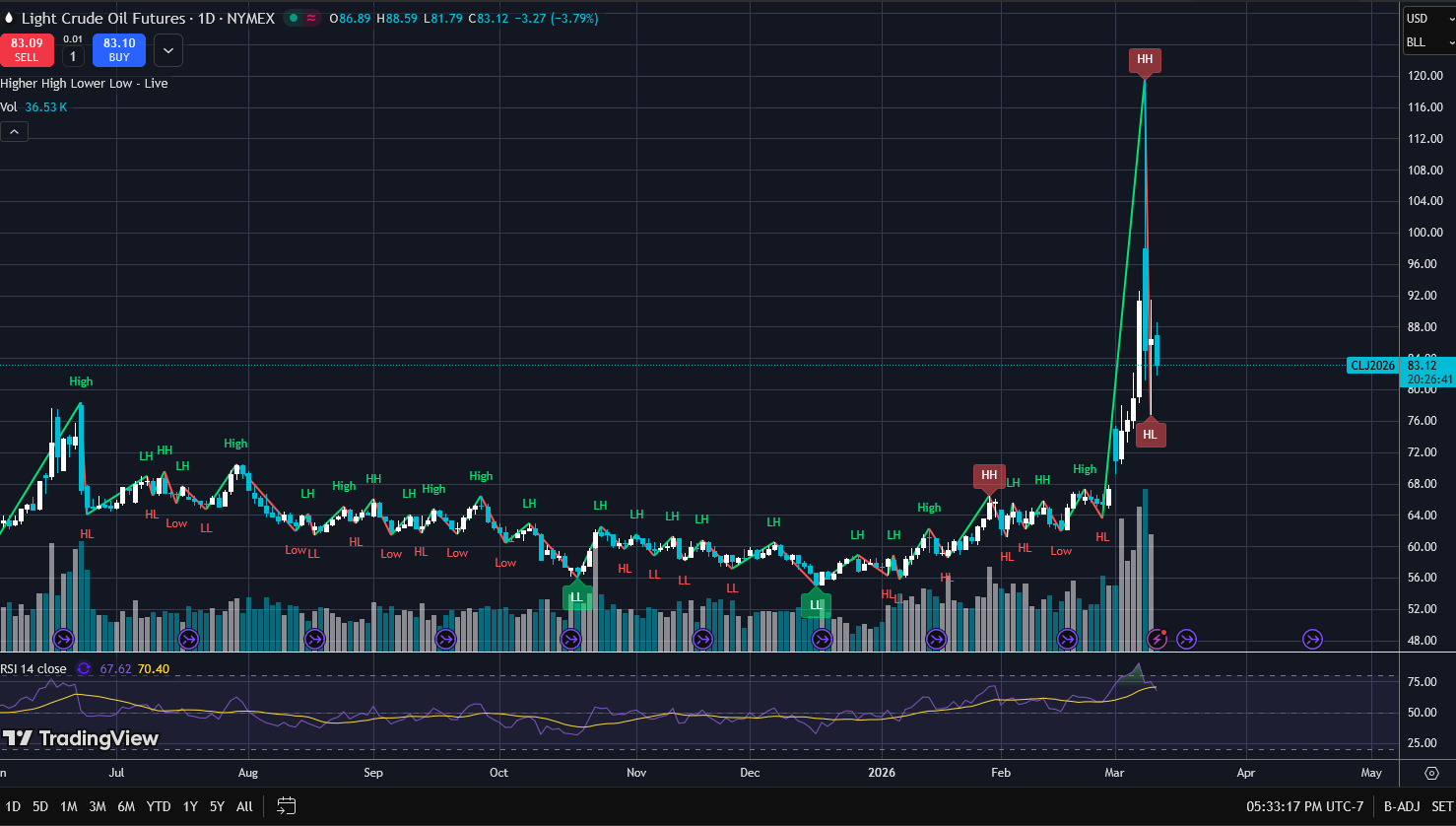This screenshot has width=1456, height=826.
Task: Click the red lightning event marker
Action: (x=1158, y=640)
